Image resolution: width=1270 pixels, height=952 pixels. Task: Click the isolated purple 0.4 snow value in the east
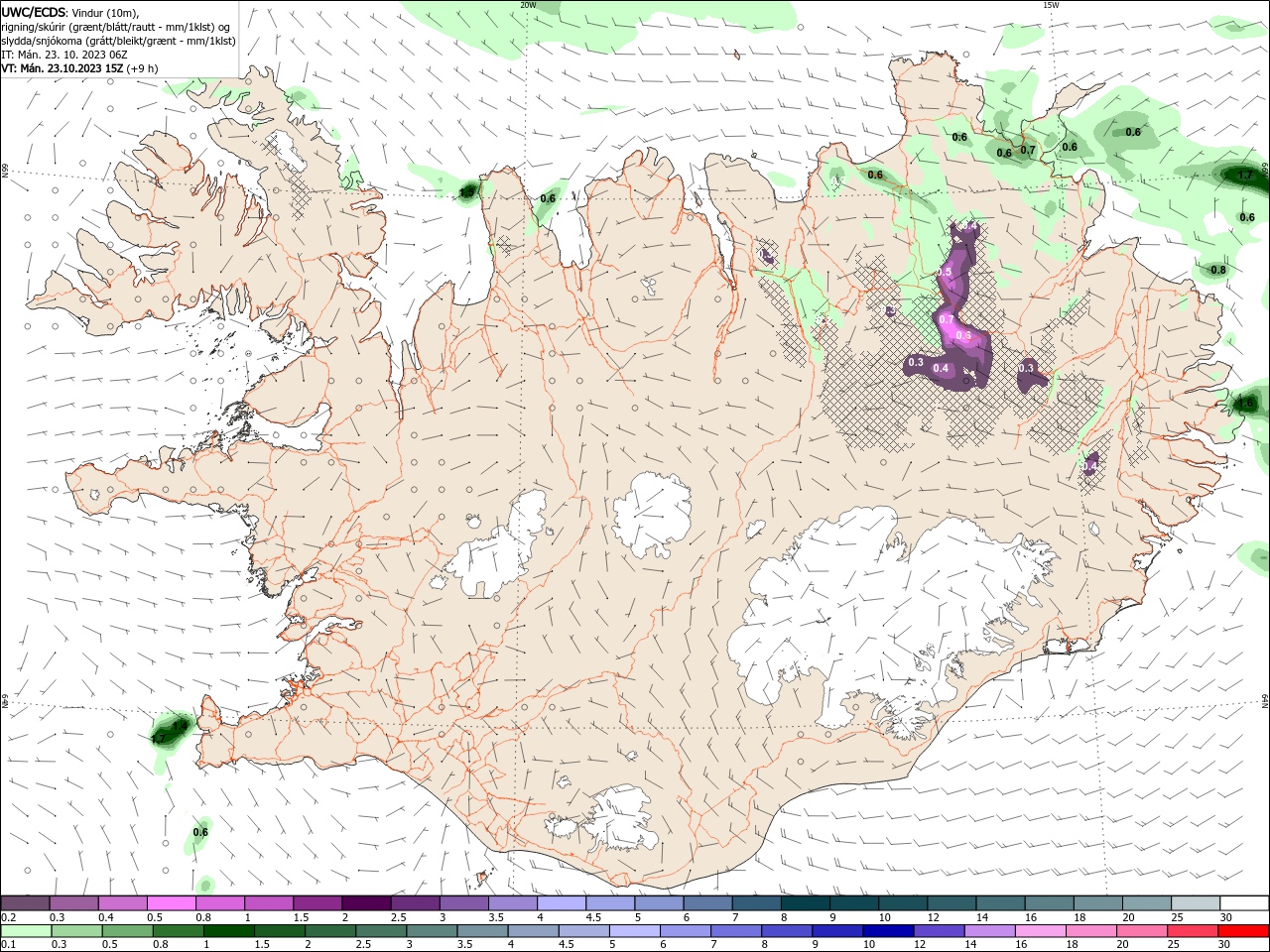pyautogui.click(x=1090, y=466)
